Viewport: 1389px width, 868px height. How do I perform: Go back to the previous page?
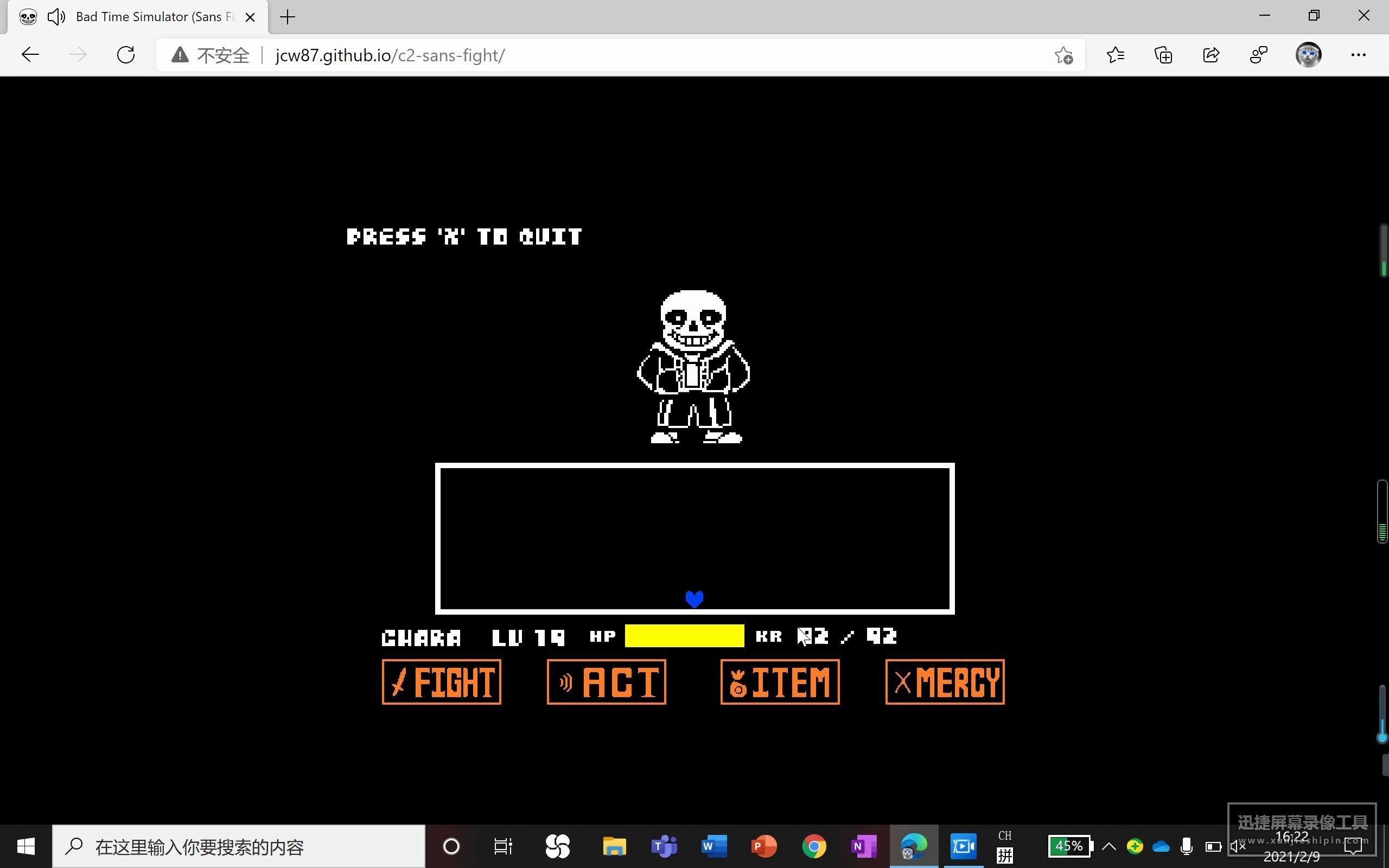pyautogui.click(x=30, y=55)
